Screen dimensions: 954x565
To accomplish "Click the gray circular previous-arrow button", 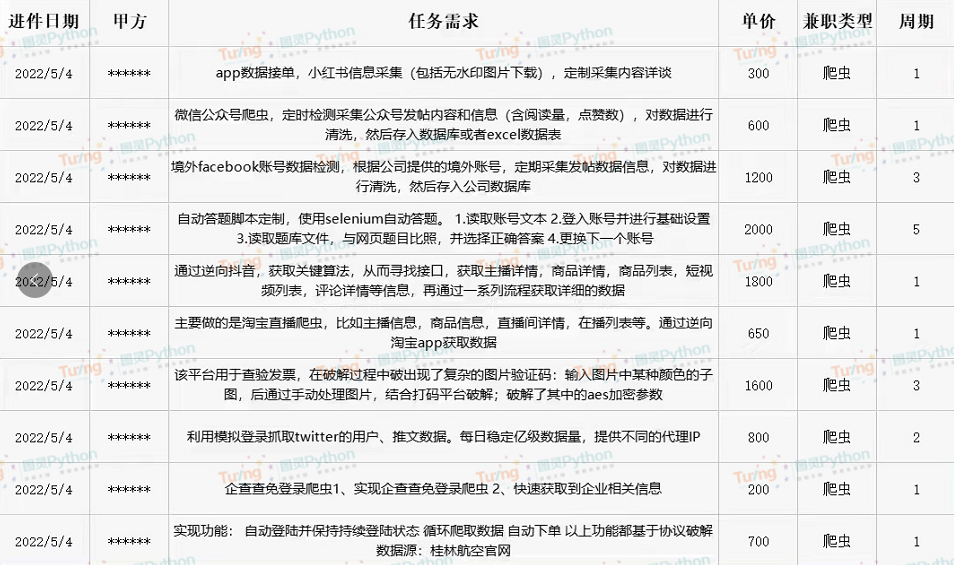I will [x=35, y=280].
